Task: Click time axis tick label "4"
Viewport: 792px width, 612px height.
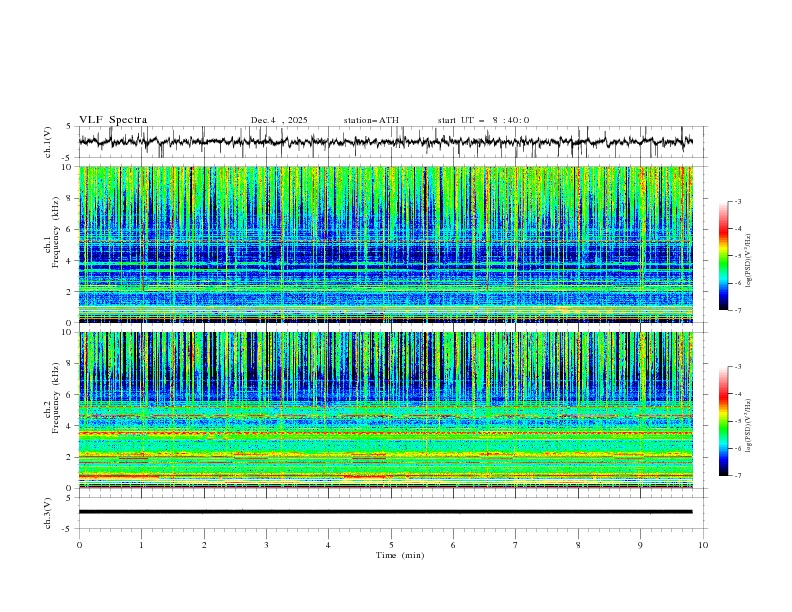Action: coord(328,545)
